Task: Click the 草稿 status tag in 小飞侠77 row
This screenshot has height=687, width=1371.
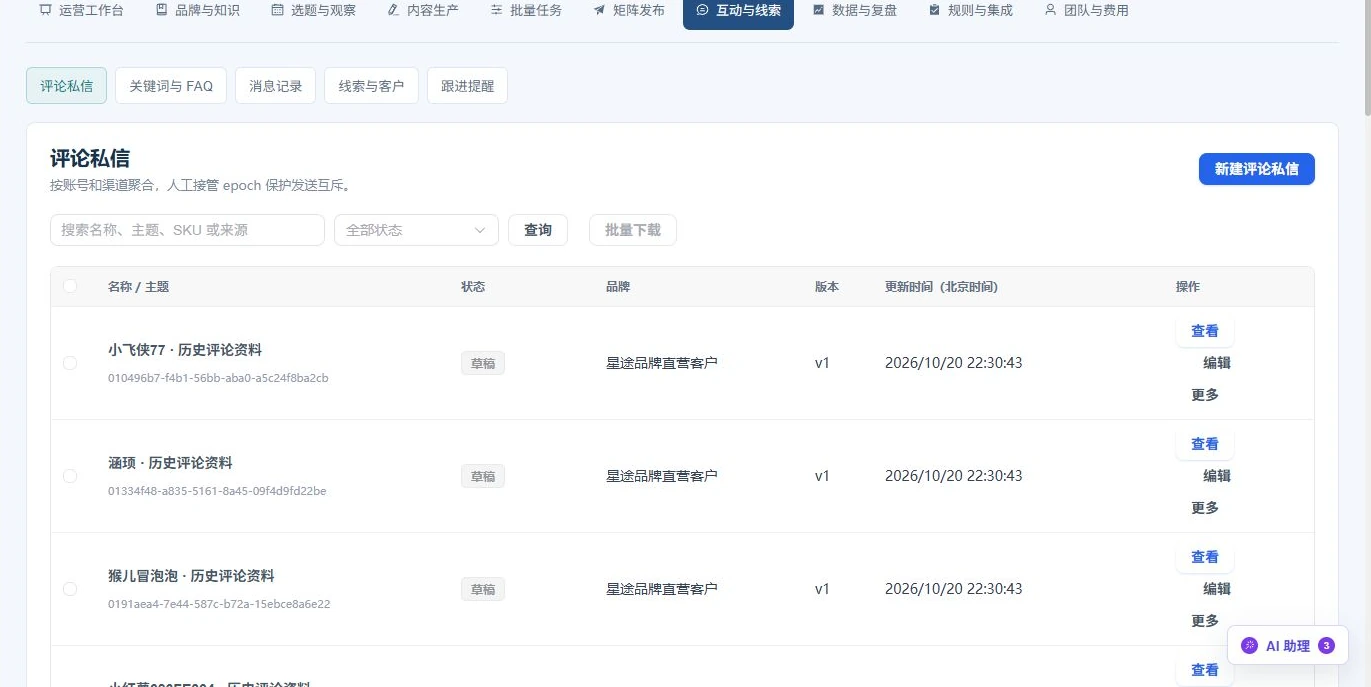Action: [483, 363]
